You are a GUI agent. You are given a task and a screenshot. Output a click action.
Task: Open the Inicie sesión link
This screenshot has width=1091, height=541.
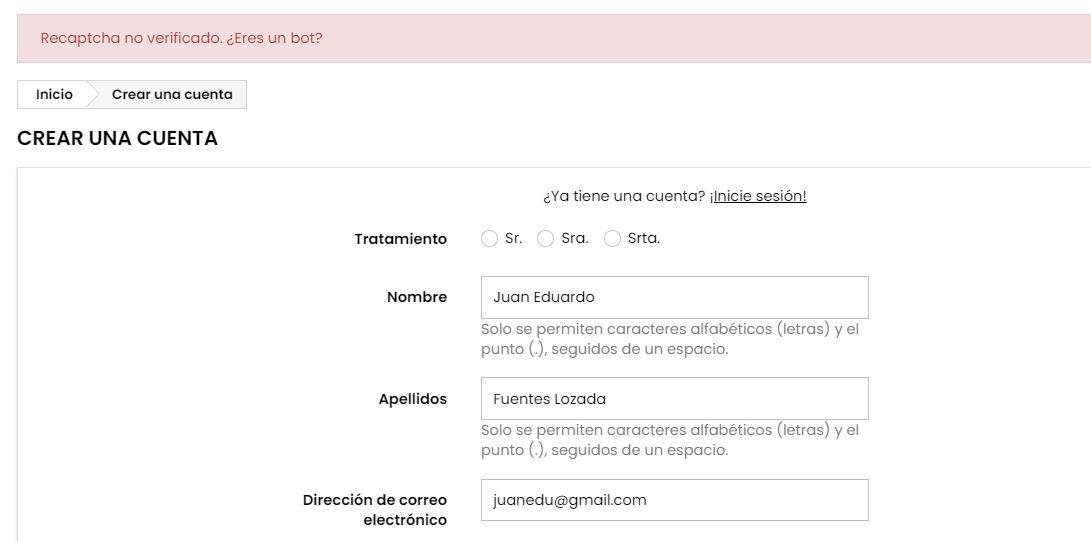pyautogui.click(x=758, y=196)
